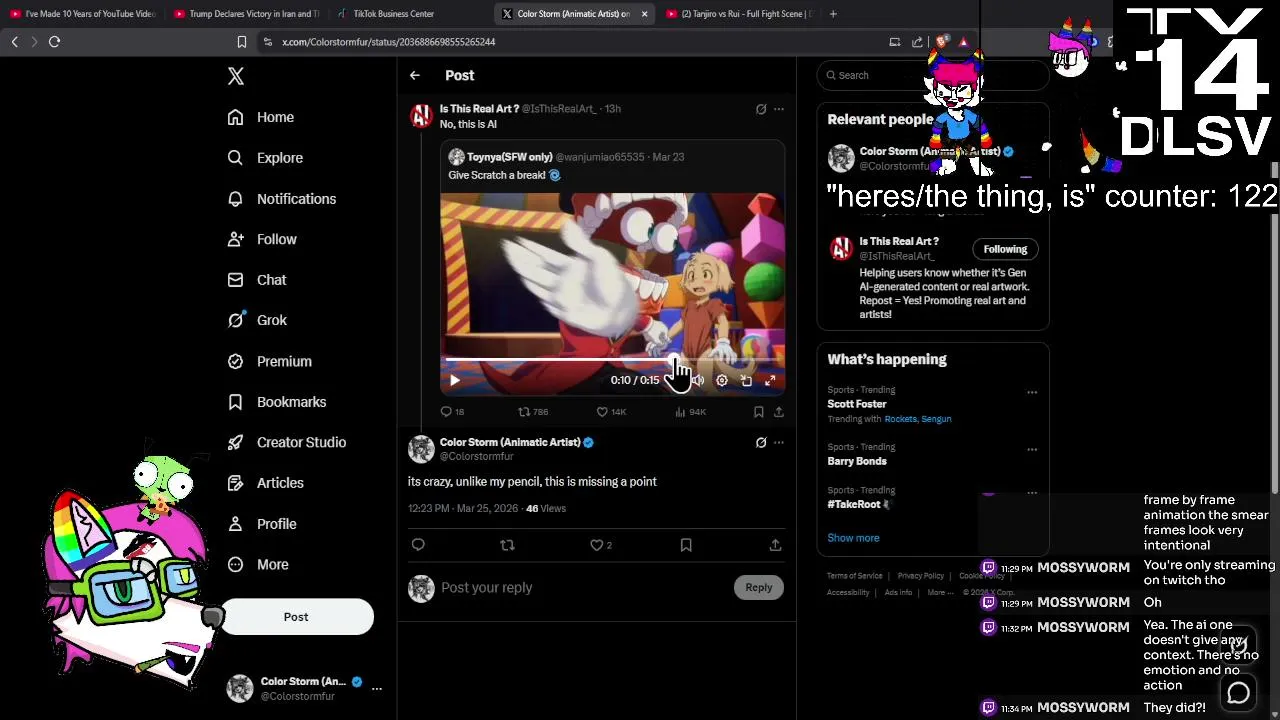Repost the Color Storm post
Viewport: 1280px width, 720px height.
[x=507, y=545]
